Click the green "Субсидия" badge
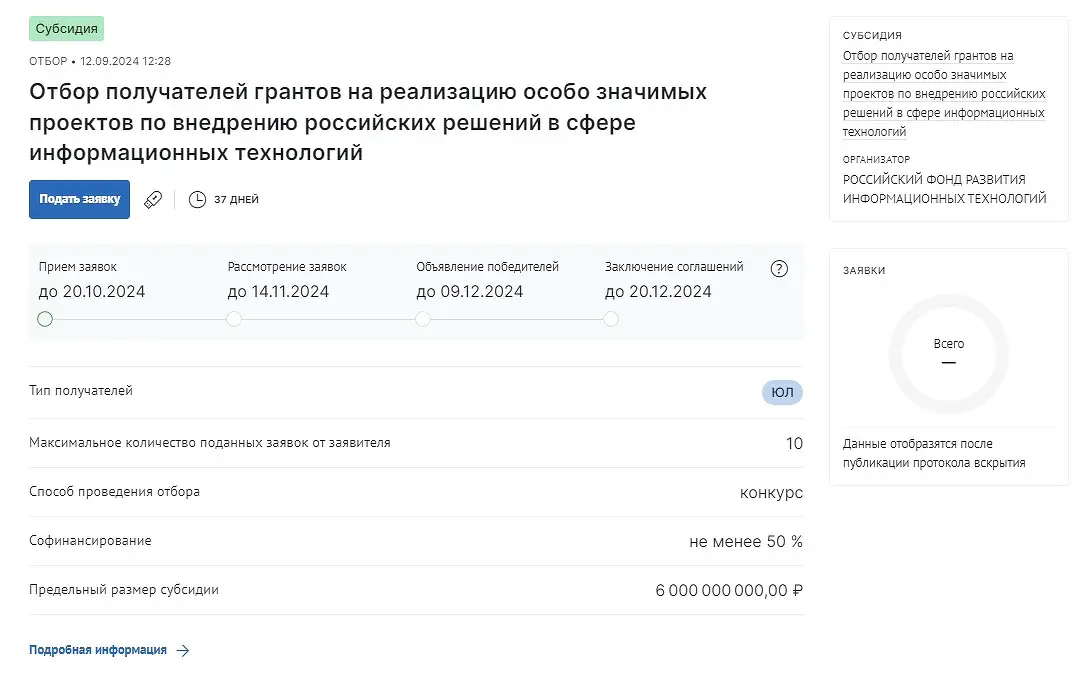1084x678 pixels. tap(67, 29)
